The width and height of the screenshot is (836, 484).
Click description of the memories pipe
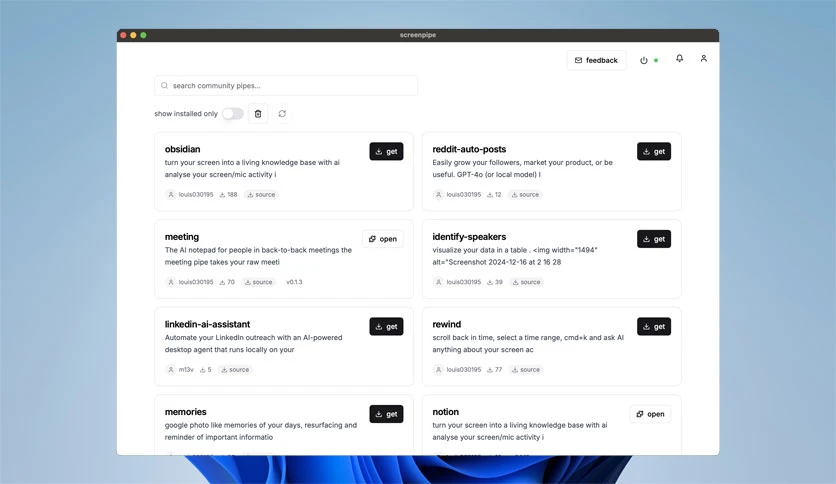pos(261,431)
